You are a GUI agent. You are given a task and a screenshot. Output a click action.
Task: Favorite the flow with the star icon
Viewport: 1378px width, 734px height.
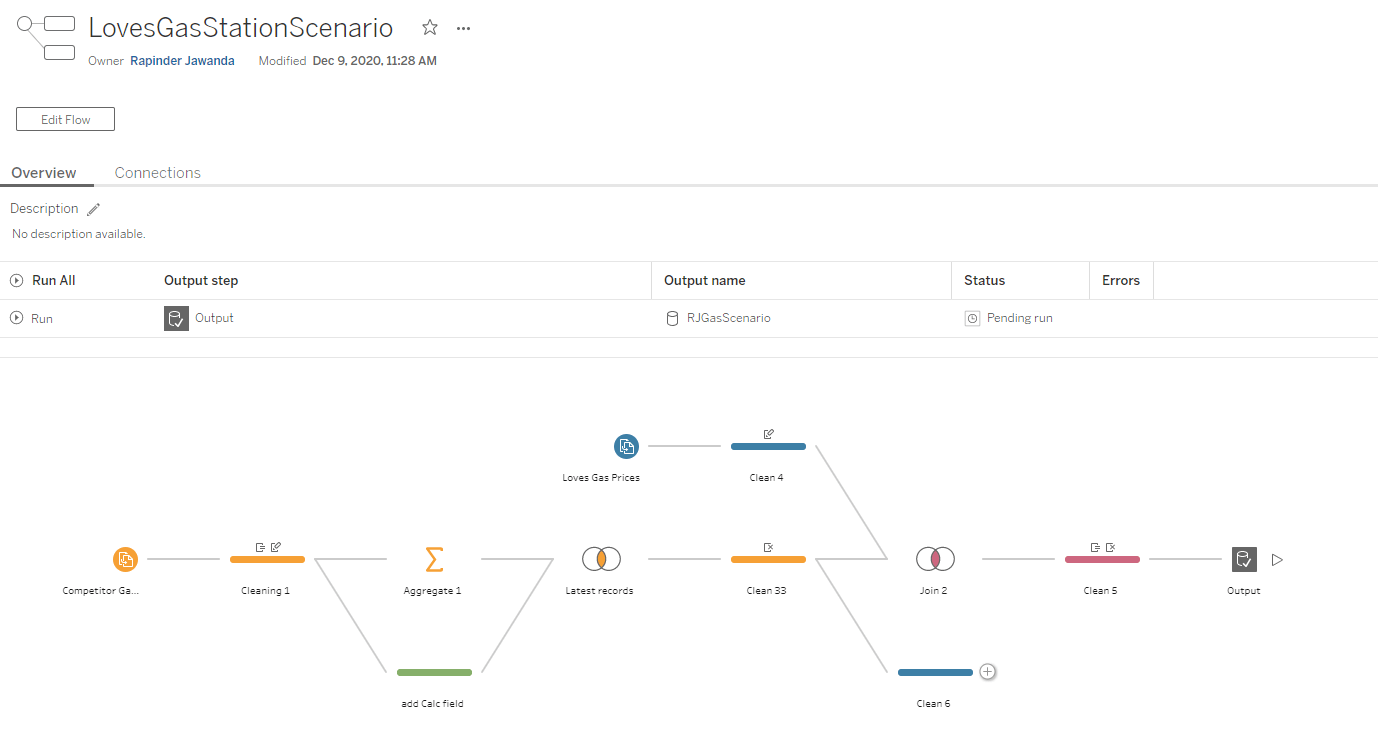point(430,28)
